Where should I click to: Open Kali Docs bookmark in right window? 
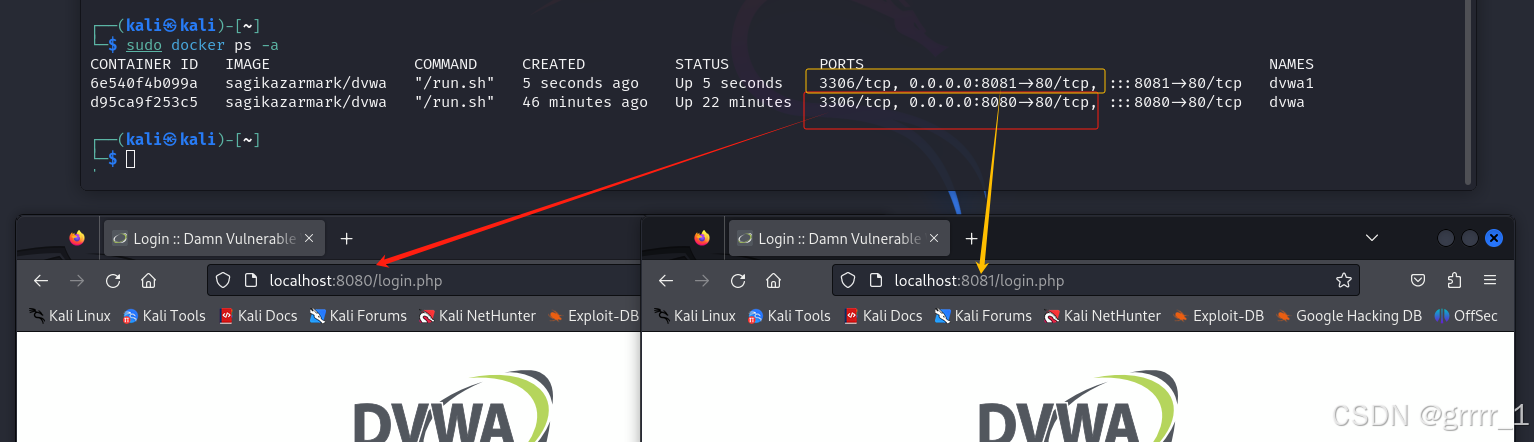(x=883, y=316)
